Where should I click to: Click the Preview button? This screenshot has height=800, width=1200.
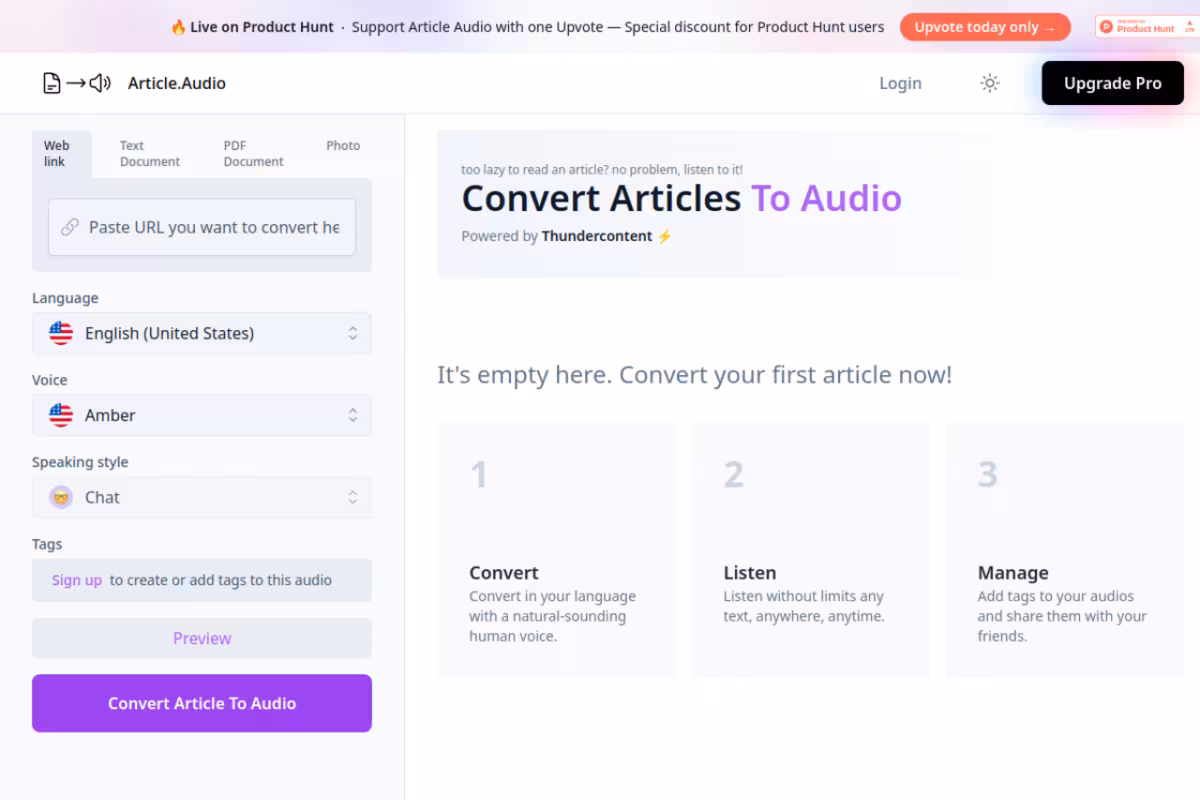tap(202, 638)
